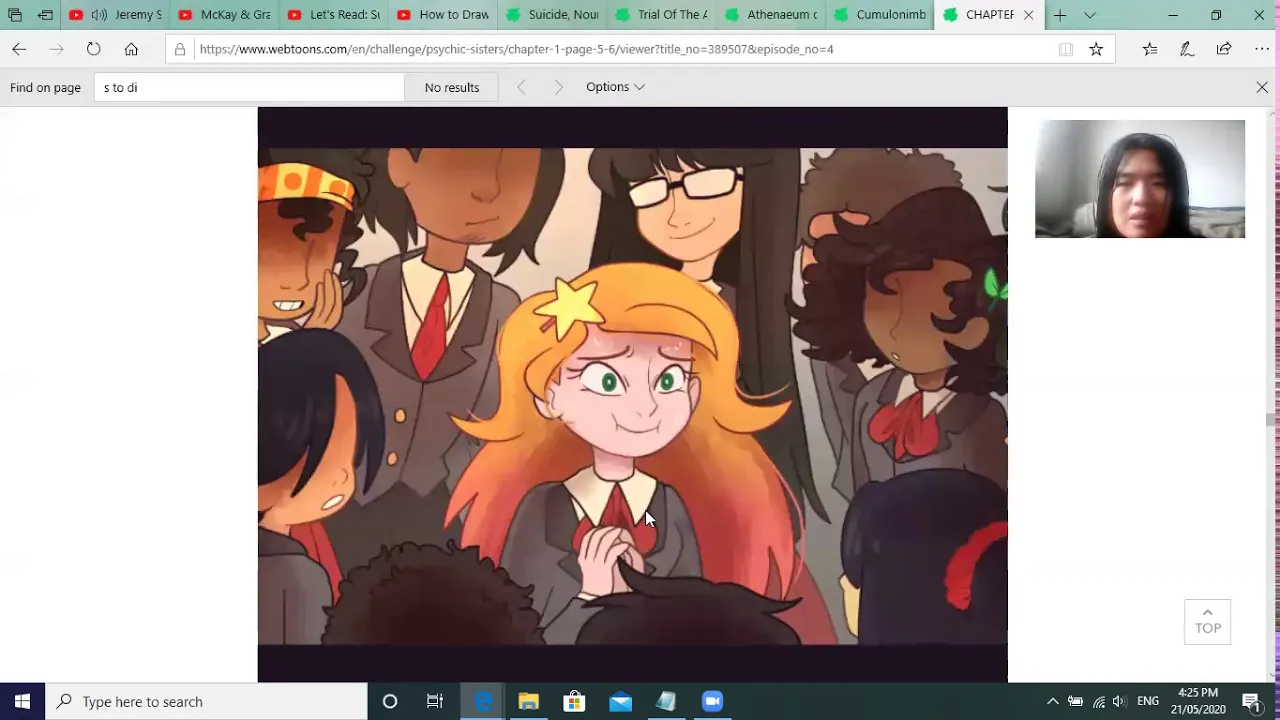
Task: Refresh the current webtoons page
Action: pyautogui.click(x=93, y=49)
